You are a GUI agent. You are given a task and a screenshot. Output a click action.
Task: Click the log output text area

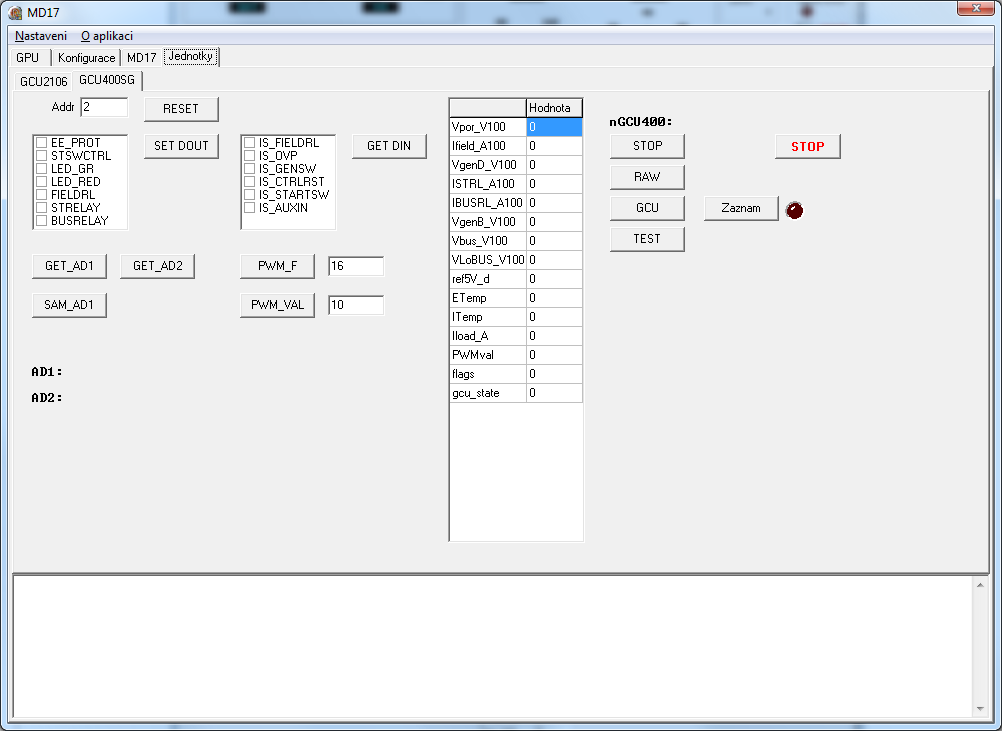tap(492, 646)
